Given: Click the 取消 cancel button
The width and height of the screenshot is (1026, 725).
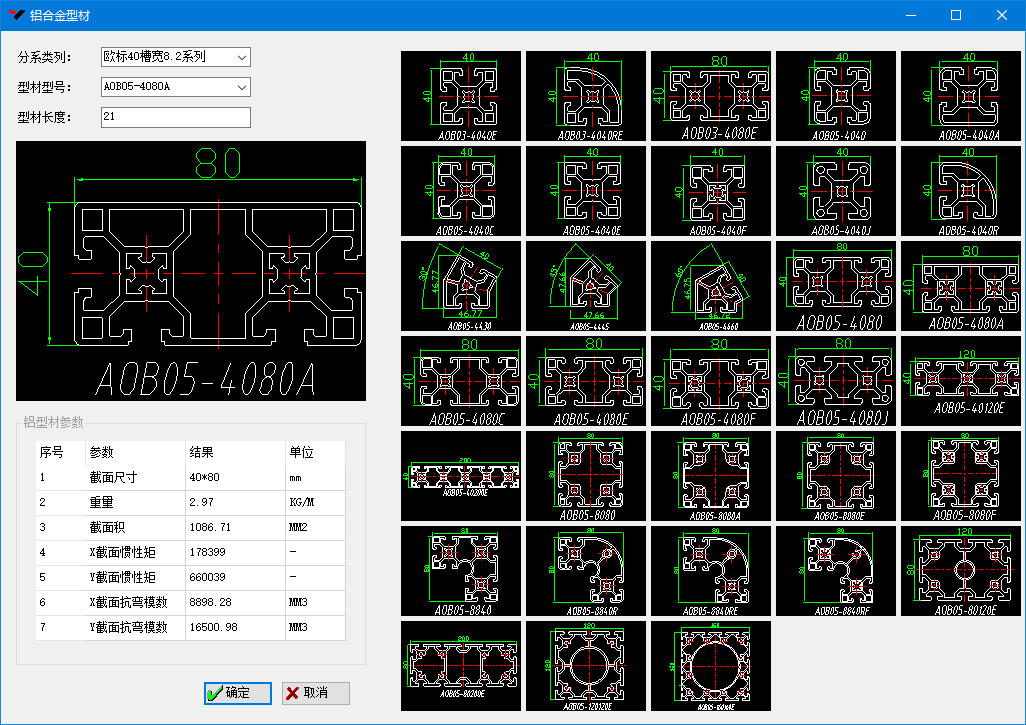Looking at the screenshot, I should click(x=316, y=693).
